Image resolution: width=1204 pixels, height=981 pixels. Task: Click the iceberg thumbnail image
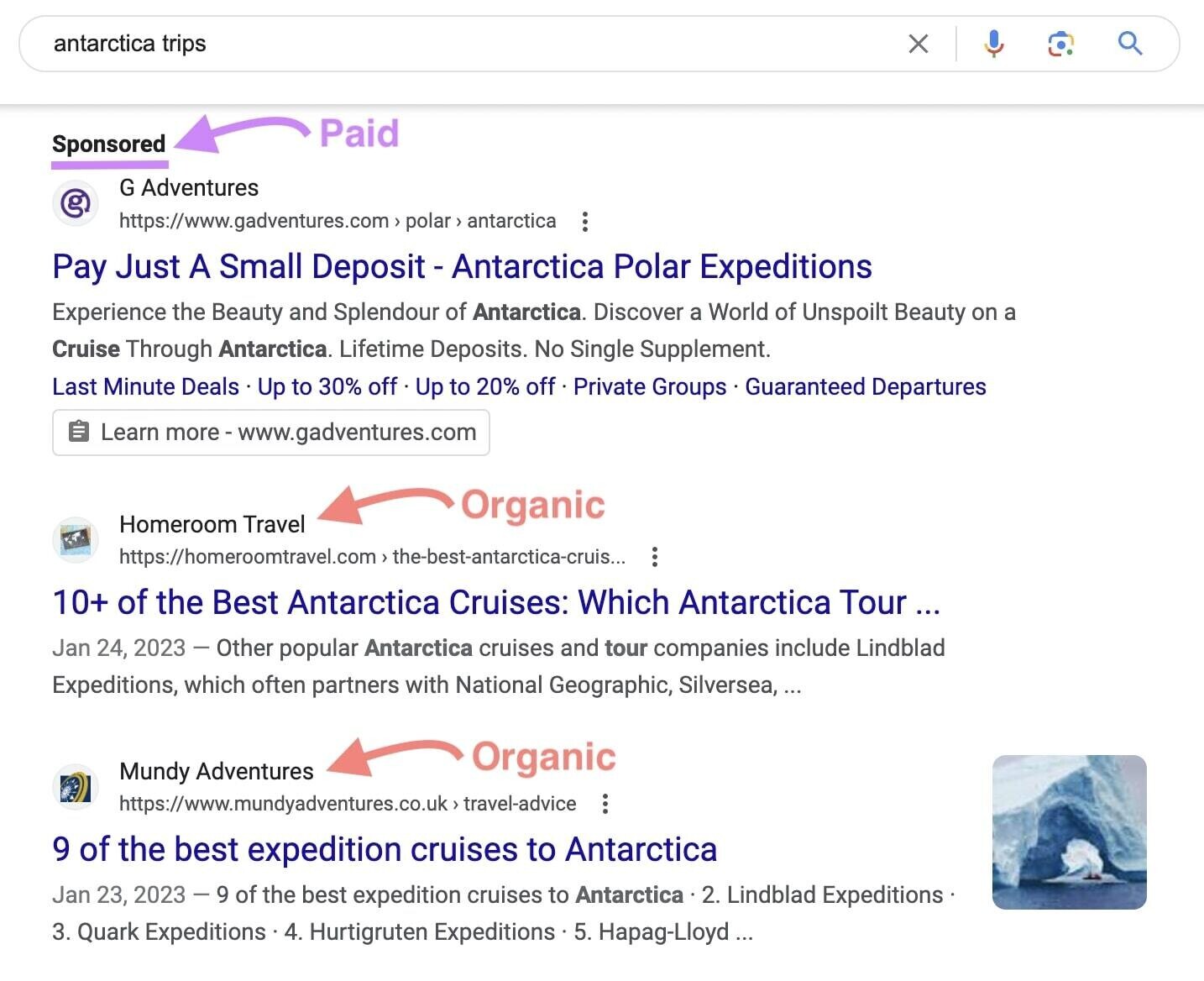pyautogui.click(x=1070, y=832)
